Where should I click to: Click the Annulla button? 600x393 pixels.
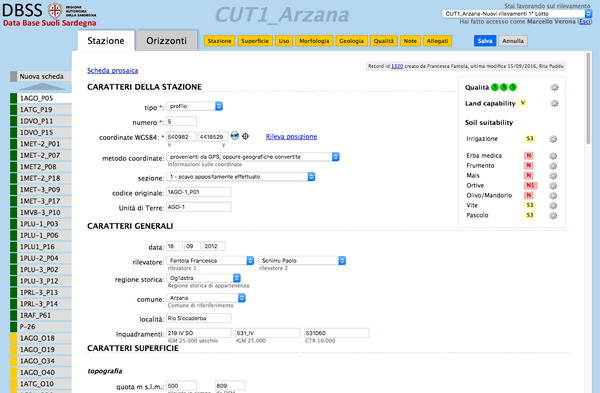click(513, 41)
